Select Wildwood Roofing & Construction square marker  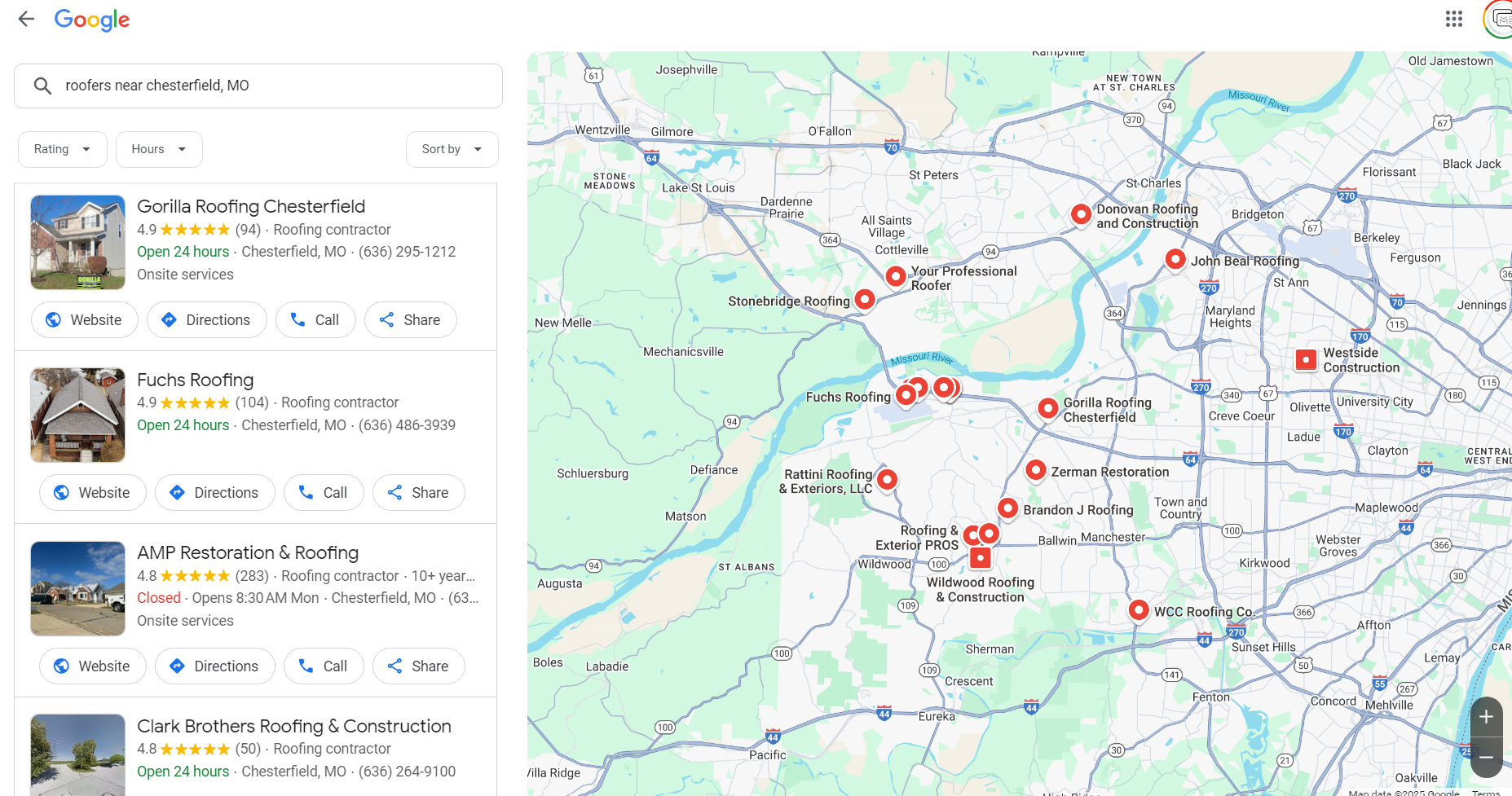981,558
